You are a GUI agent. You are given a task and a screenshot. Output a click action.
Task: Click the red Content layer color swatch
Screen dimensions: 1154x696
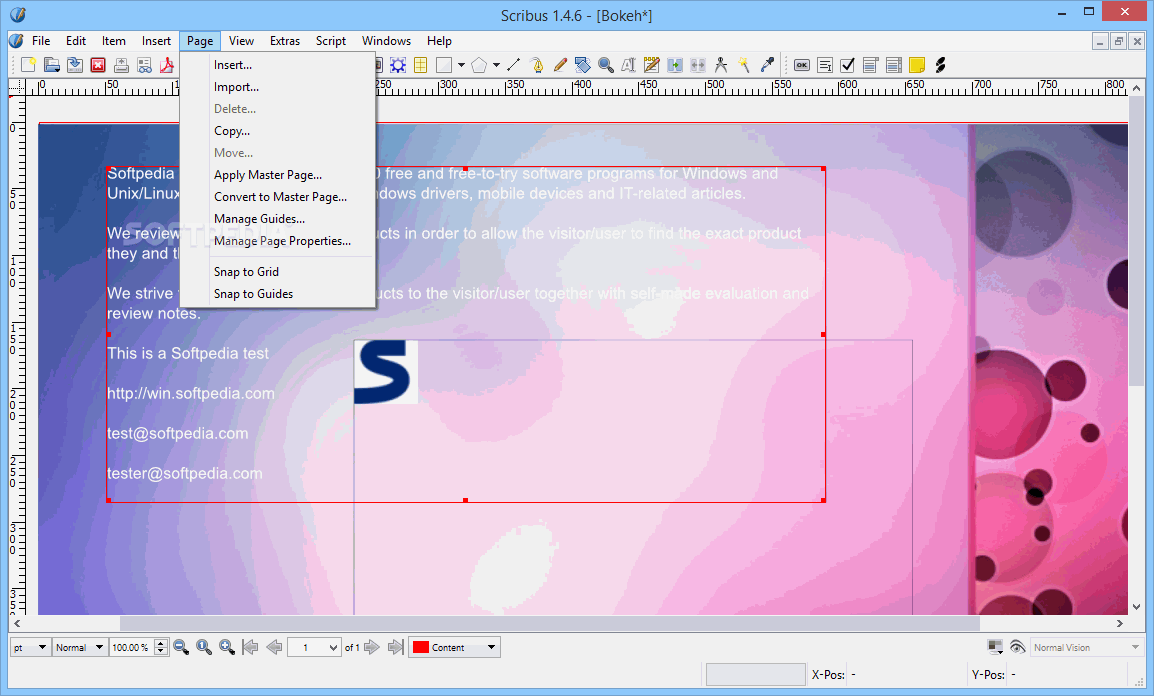point(421,647)
